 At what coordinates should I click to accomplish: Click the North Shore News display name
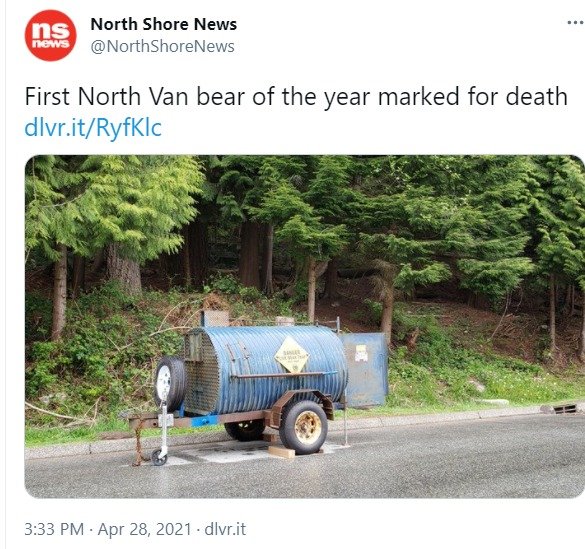(x=163, y=24)
